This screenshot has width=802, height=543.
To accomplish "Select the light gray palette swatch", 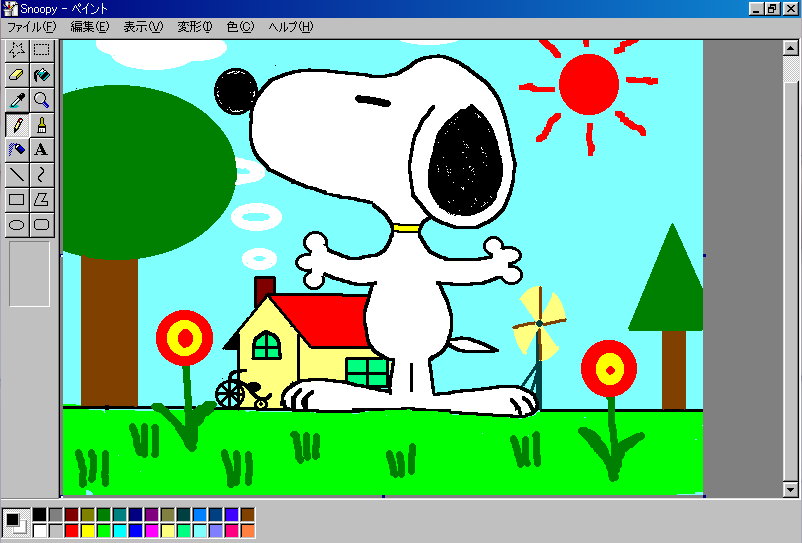I will (56, 530).
